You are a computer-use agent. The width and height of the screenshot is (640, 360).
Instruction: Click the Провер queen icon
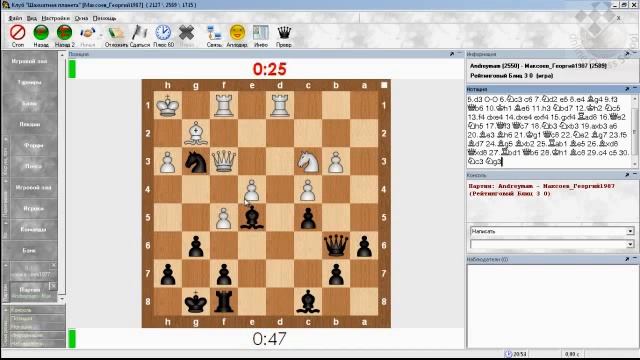tap(284, 33)
